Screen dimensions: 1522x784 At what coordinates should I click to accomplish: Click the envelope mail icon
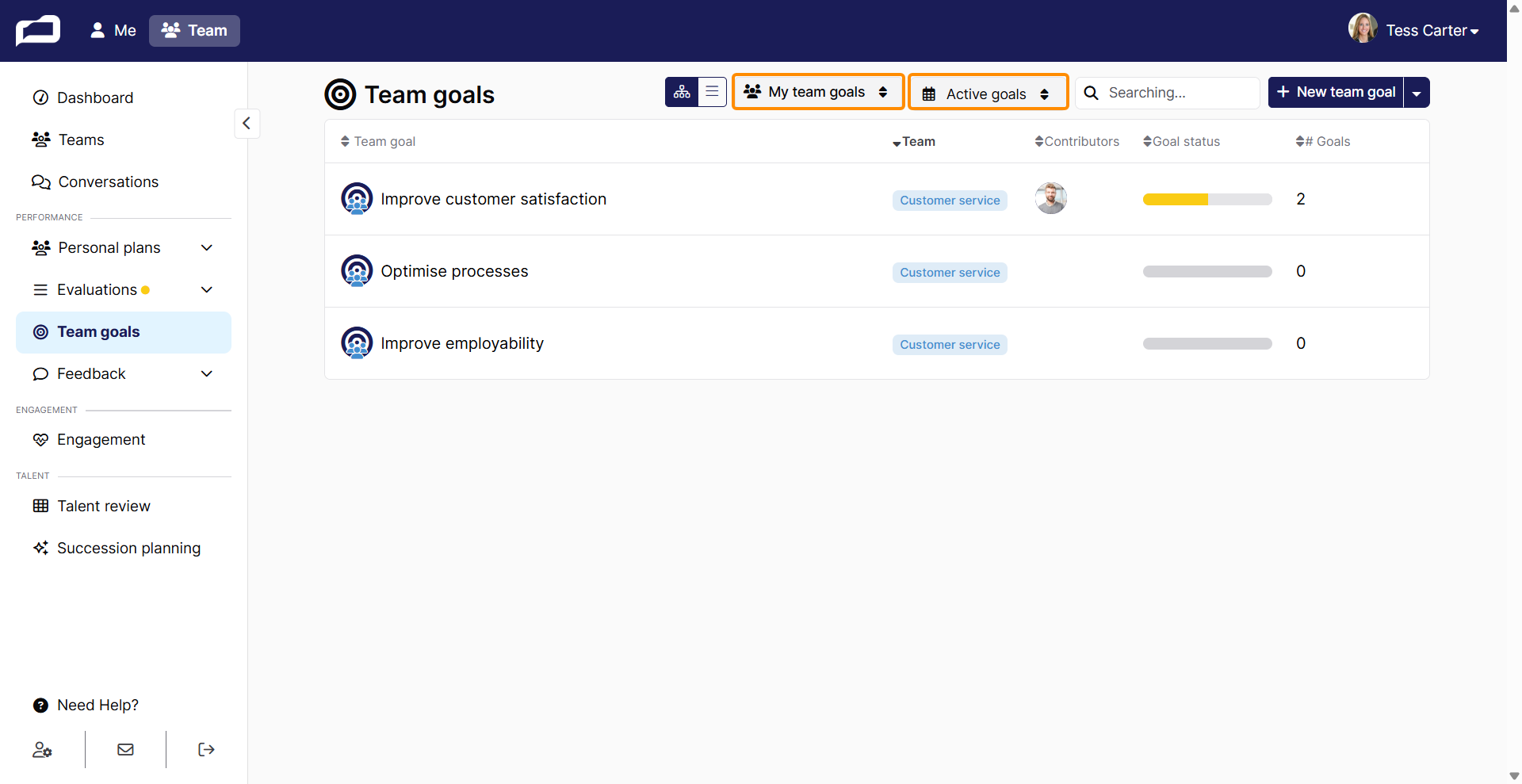point(125,749)
